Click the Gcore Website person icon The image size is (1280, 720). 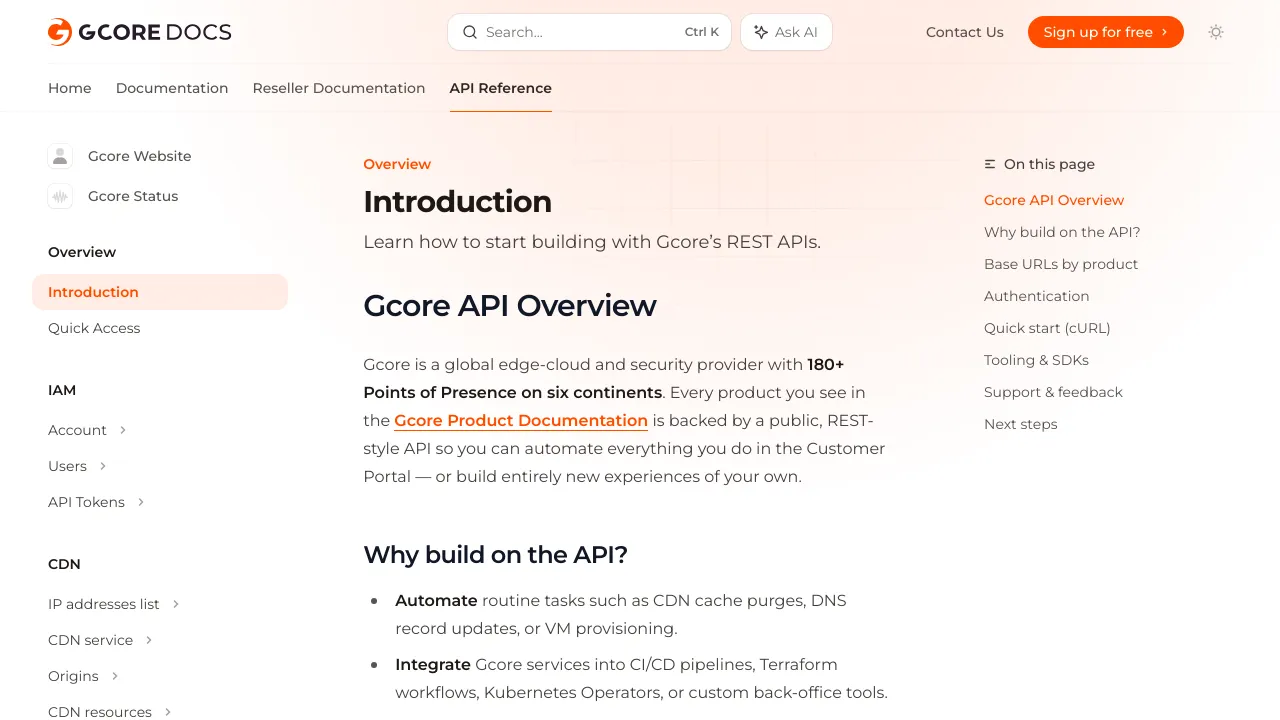coord(60,156)
